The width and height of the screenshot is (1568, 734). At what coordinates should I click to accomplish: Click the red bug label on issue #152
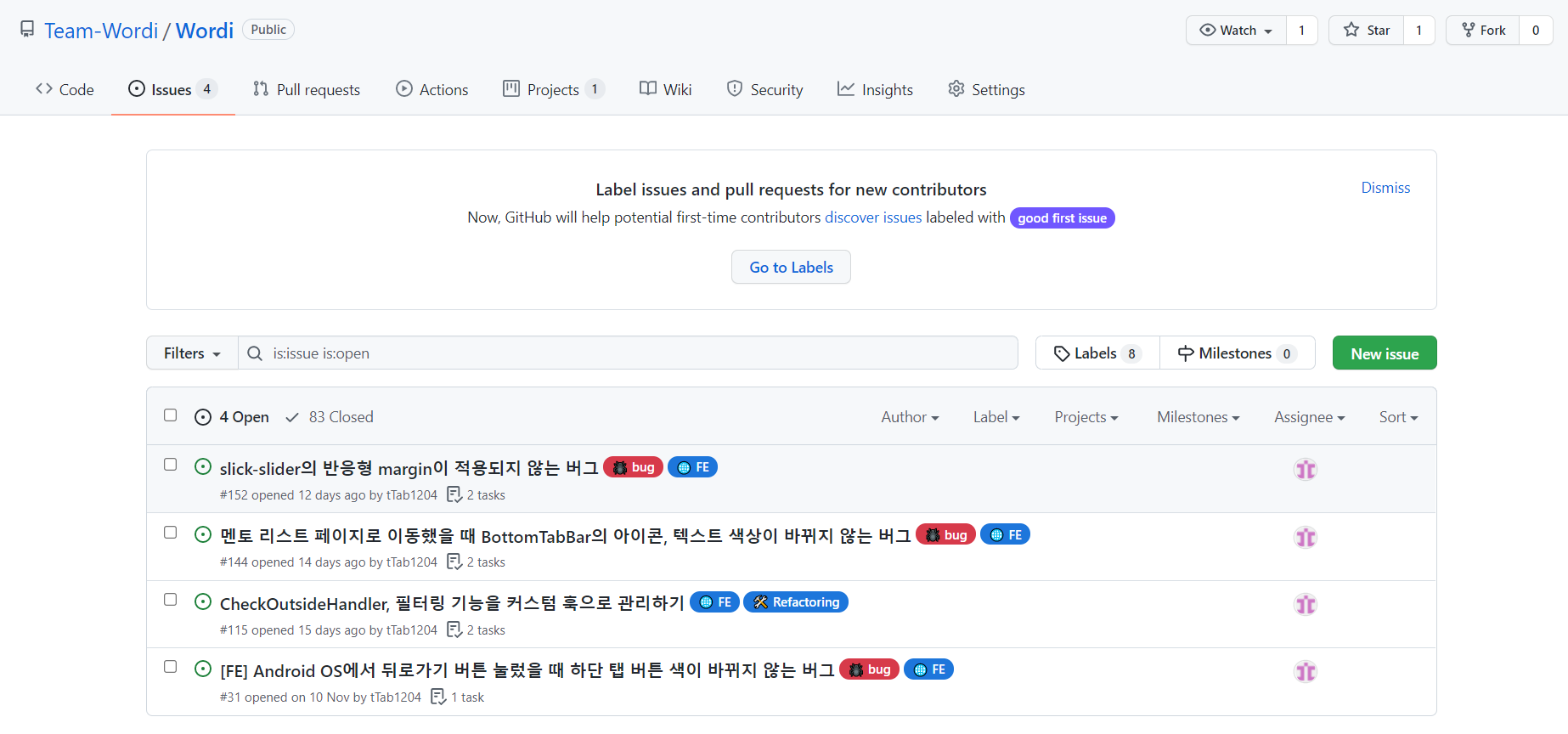[x=633, y=467]
